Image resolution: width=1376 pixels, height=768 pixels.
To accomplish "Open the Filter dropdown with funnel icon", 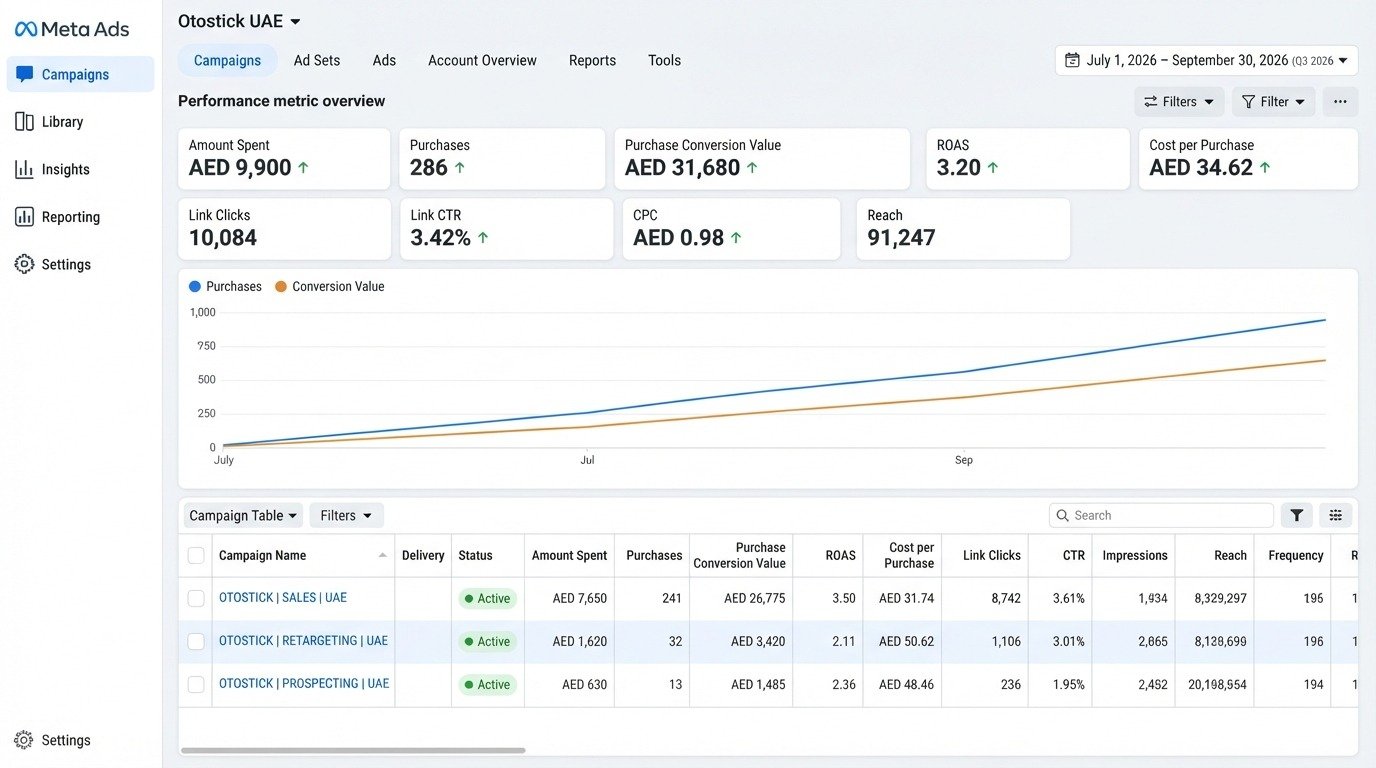I will click(1273, 101).
